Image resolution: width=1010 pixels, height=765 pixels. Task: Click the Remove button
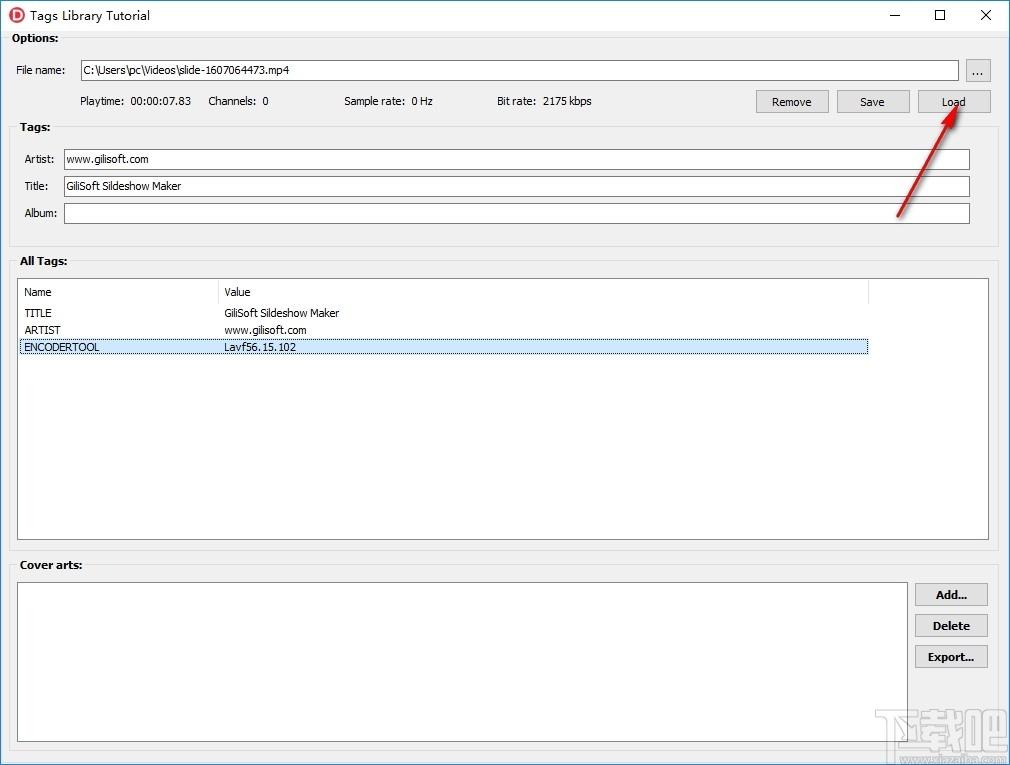tap(792, 102)
